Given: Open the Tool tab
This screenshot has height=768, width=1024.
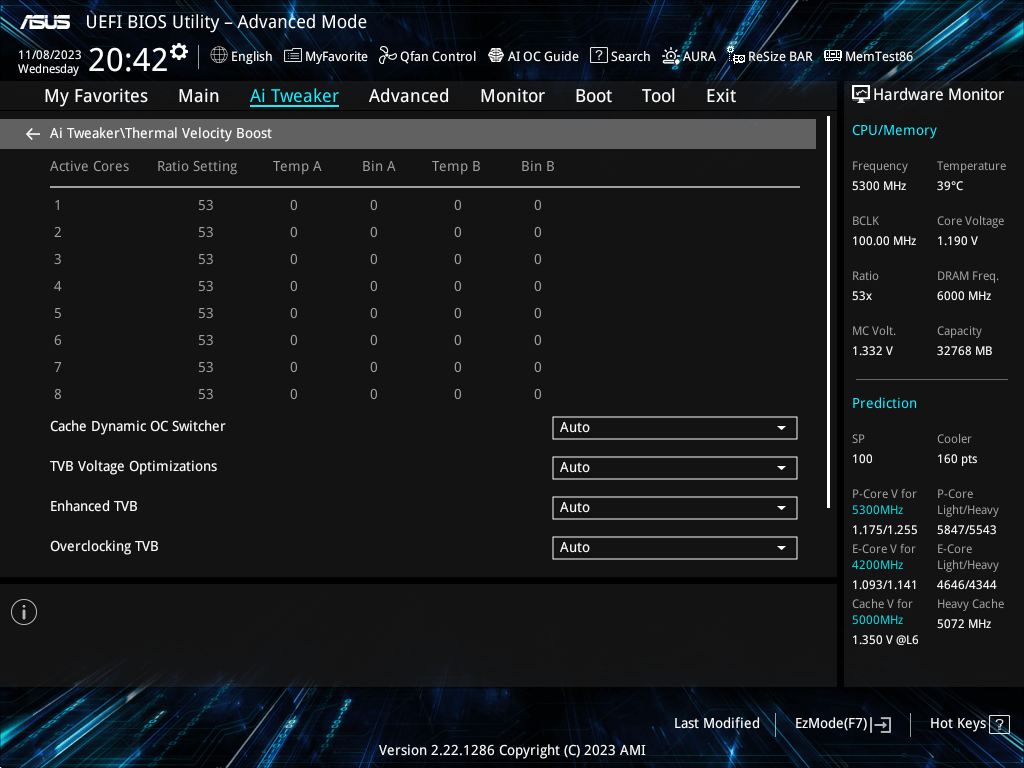Looking at the screenshot, I should tap(658, 96).
